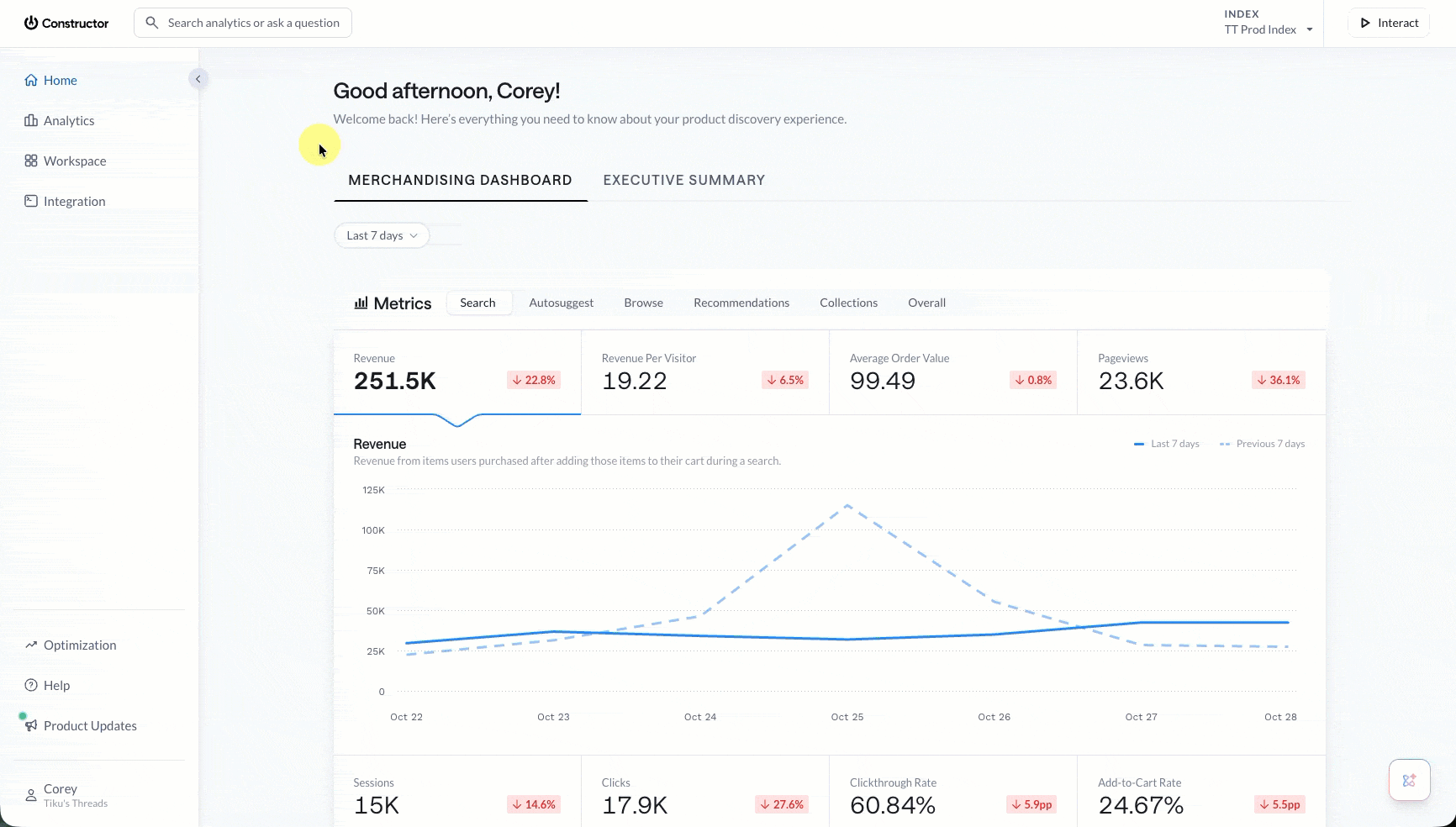This screenshot has height=827, width=1456.
Task: Select the Recommendations metrics tab
Action: point(741,303)
